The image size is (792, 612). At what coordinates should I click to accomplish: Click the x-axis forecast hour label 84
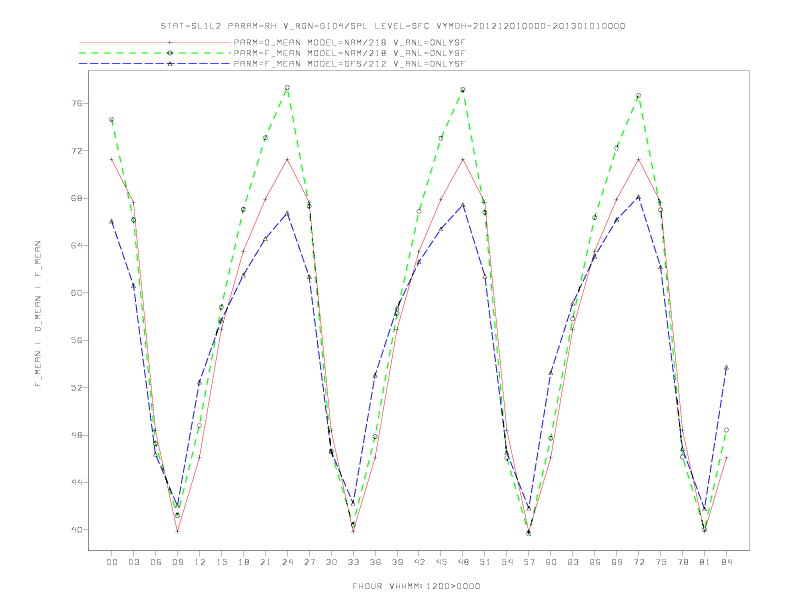727,562
